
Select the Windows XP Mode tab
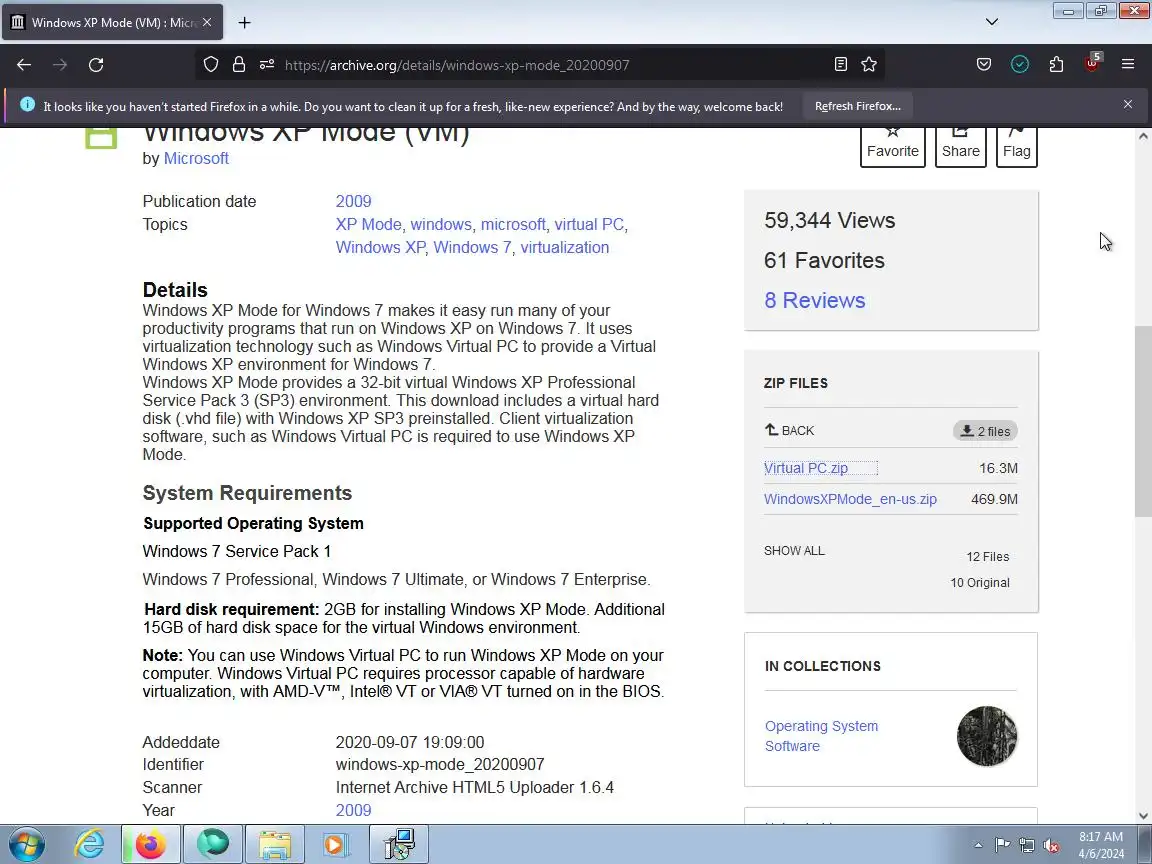112,23
